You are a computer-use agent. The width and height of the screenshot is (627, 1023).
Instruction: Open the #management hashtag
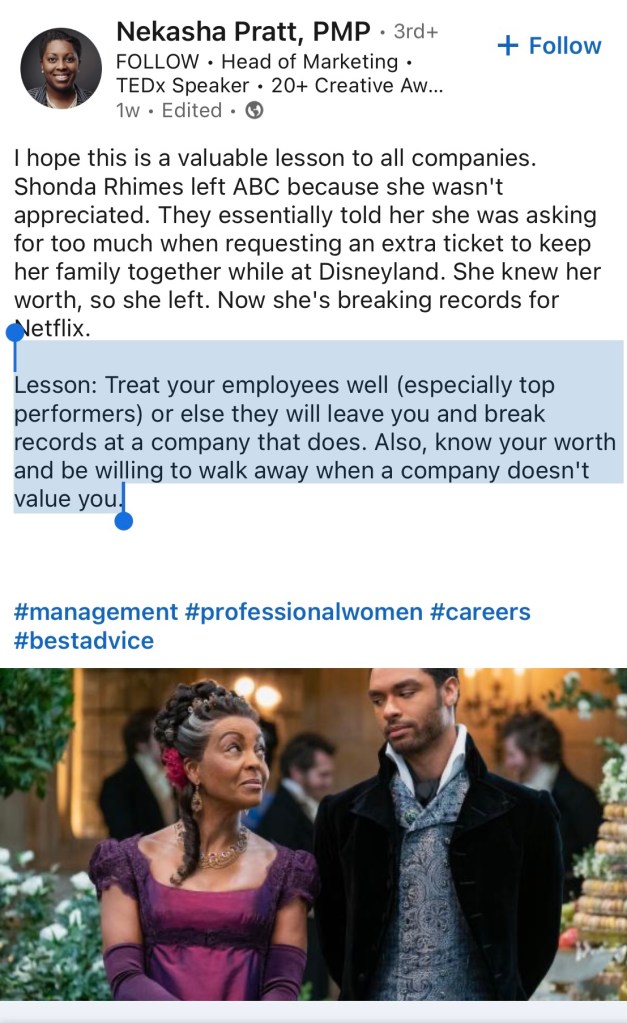click(x=96, y=612)
